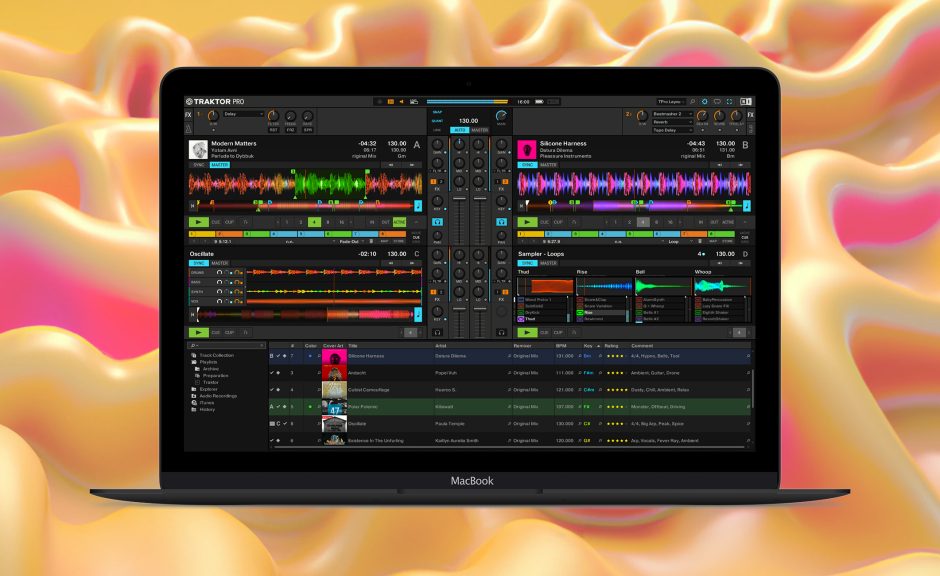The image size is (940, 576).
Task: Toggle SYNC on Deck B
Action: pos(527,165)
